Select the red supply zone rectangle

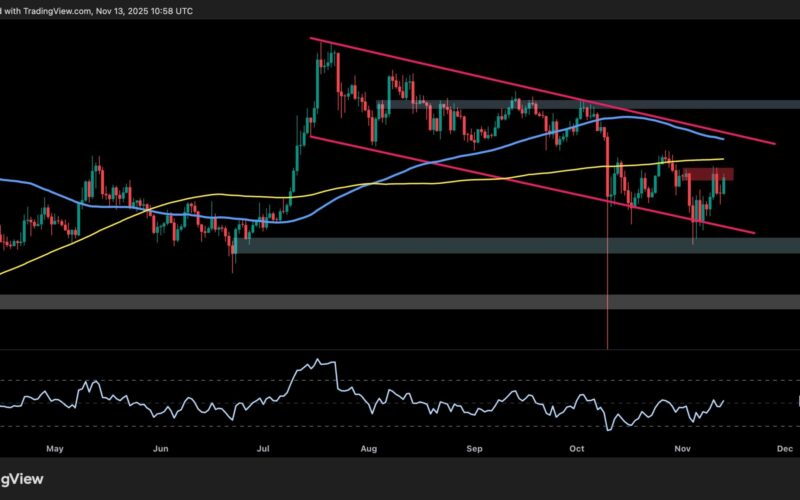[708, 174]
